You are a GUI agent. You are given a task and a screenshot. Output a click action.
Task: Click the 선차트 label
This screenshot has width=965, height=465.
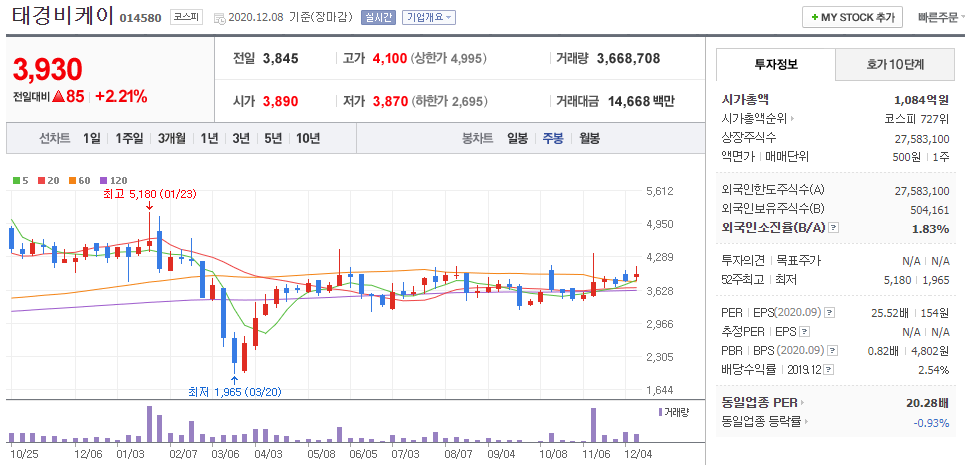point(55,138)
